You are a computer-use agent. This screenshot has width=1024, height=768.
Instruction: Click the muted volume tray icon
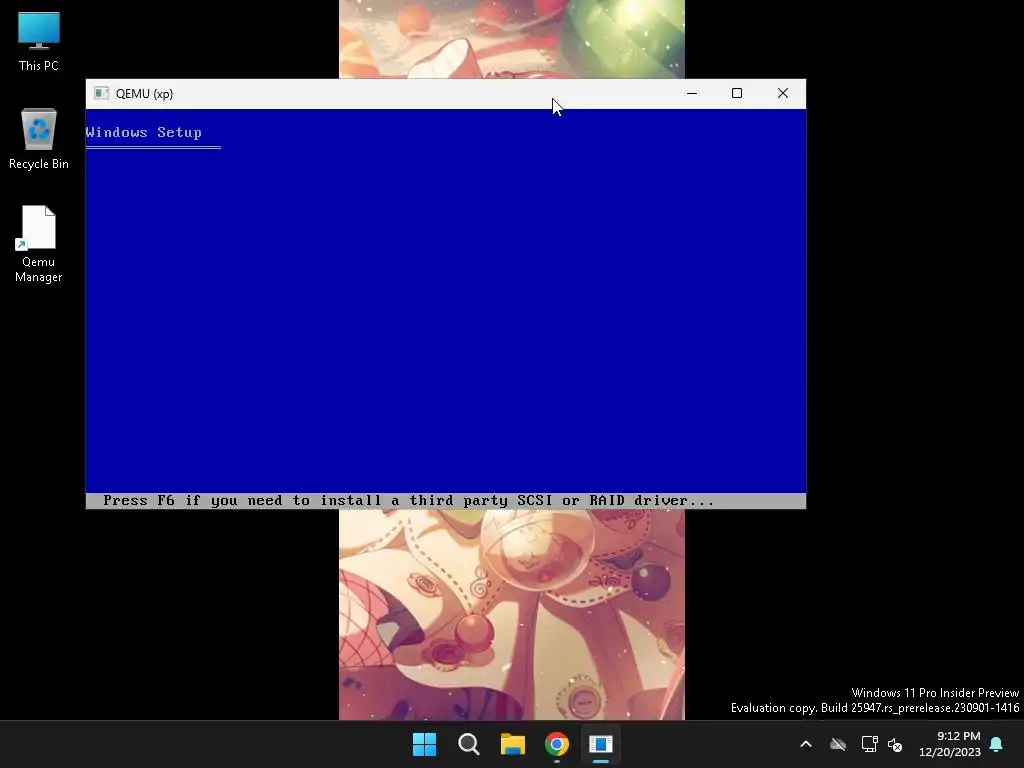(x=895, y=744)
